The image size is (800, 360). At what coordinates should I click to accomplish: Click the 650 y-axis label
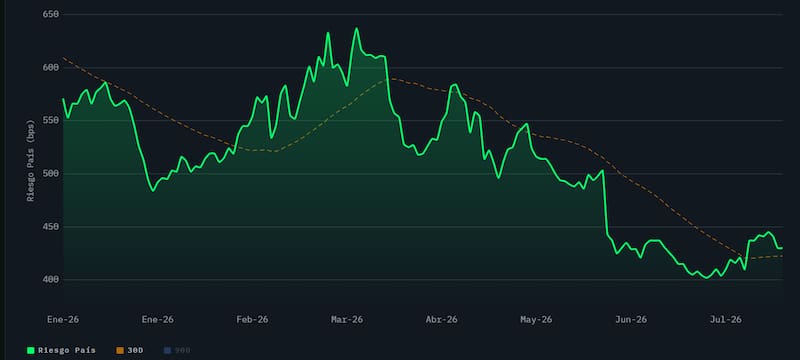51,14
